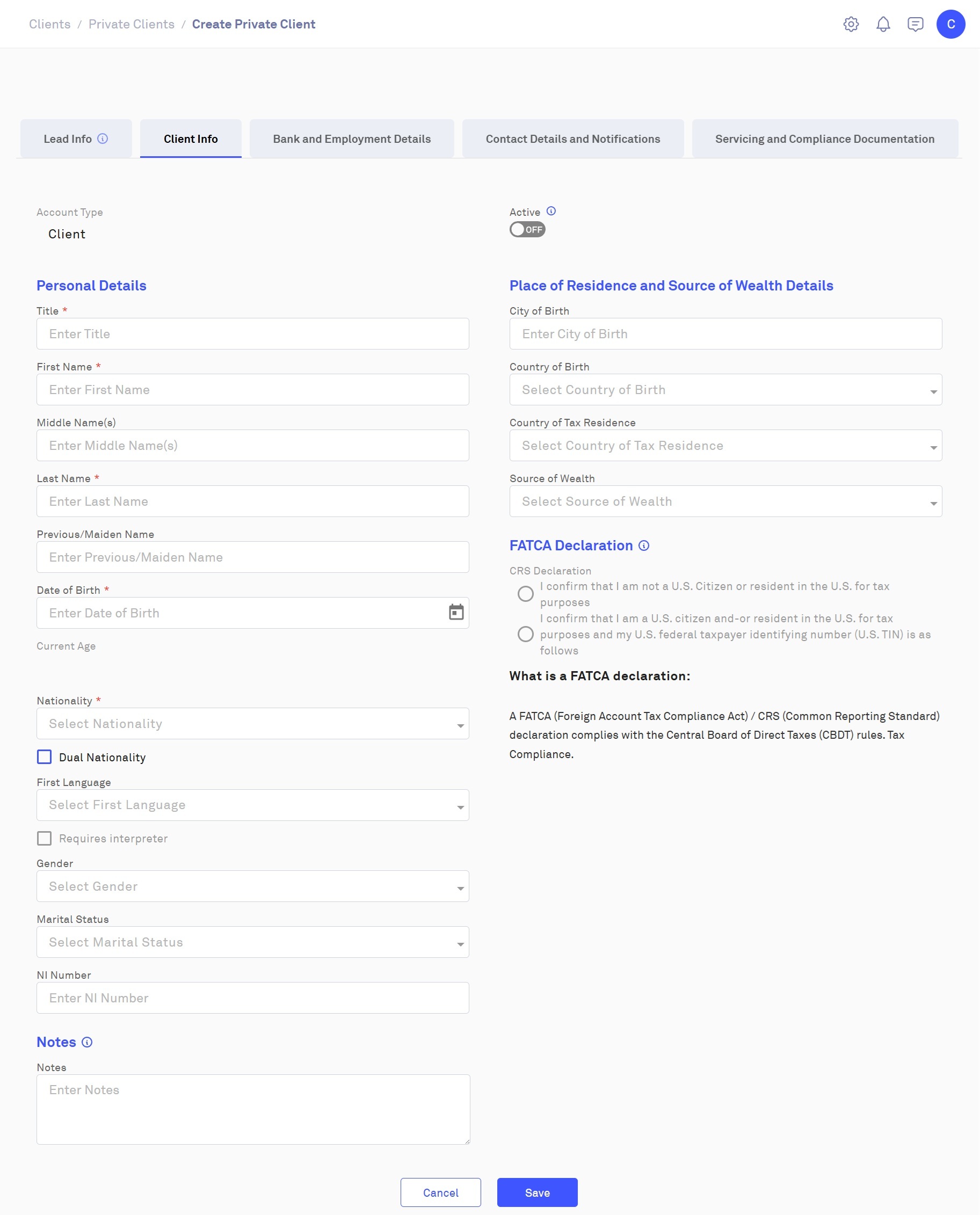The image size is (980, 1215).
Task: Focus the Enter First Name field
Action: click(x=252, y=389)
